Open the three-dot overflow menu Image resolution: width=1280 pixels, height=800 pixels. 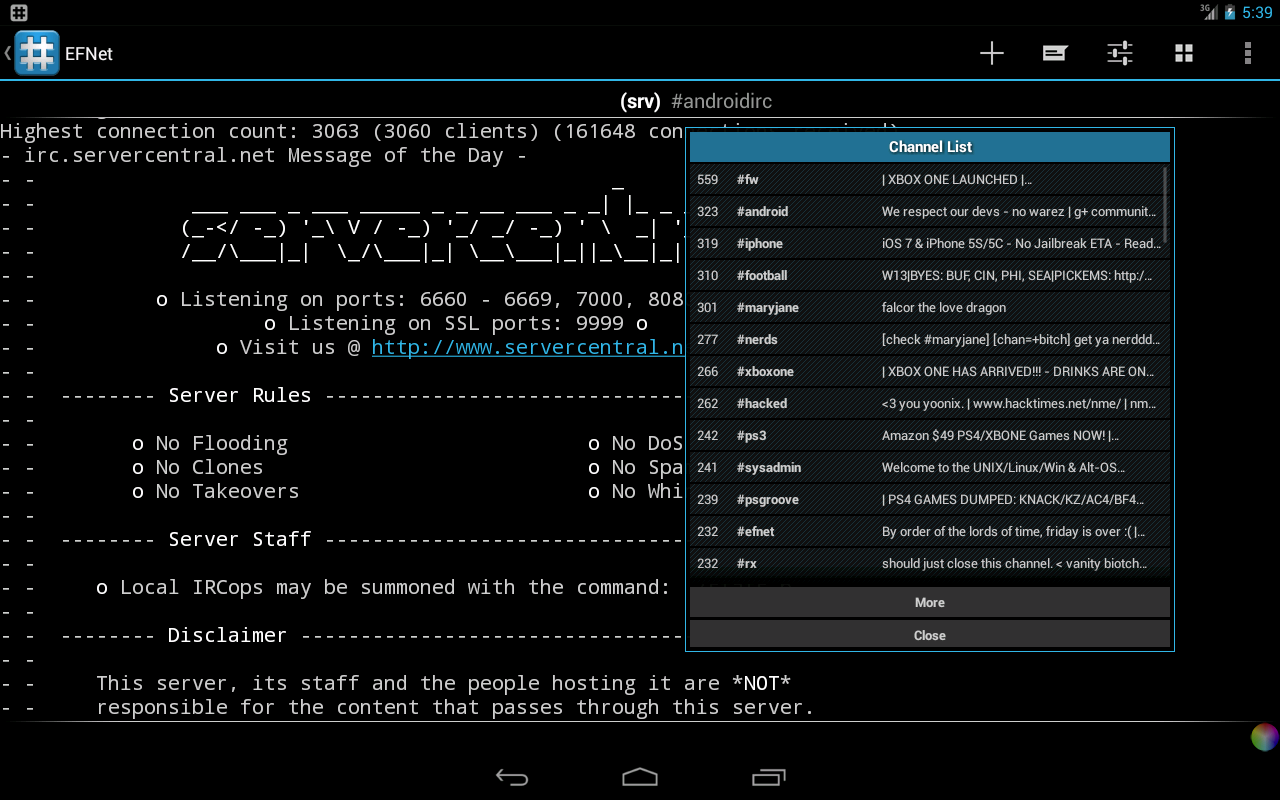click(1247, 54)
